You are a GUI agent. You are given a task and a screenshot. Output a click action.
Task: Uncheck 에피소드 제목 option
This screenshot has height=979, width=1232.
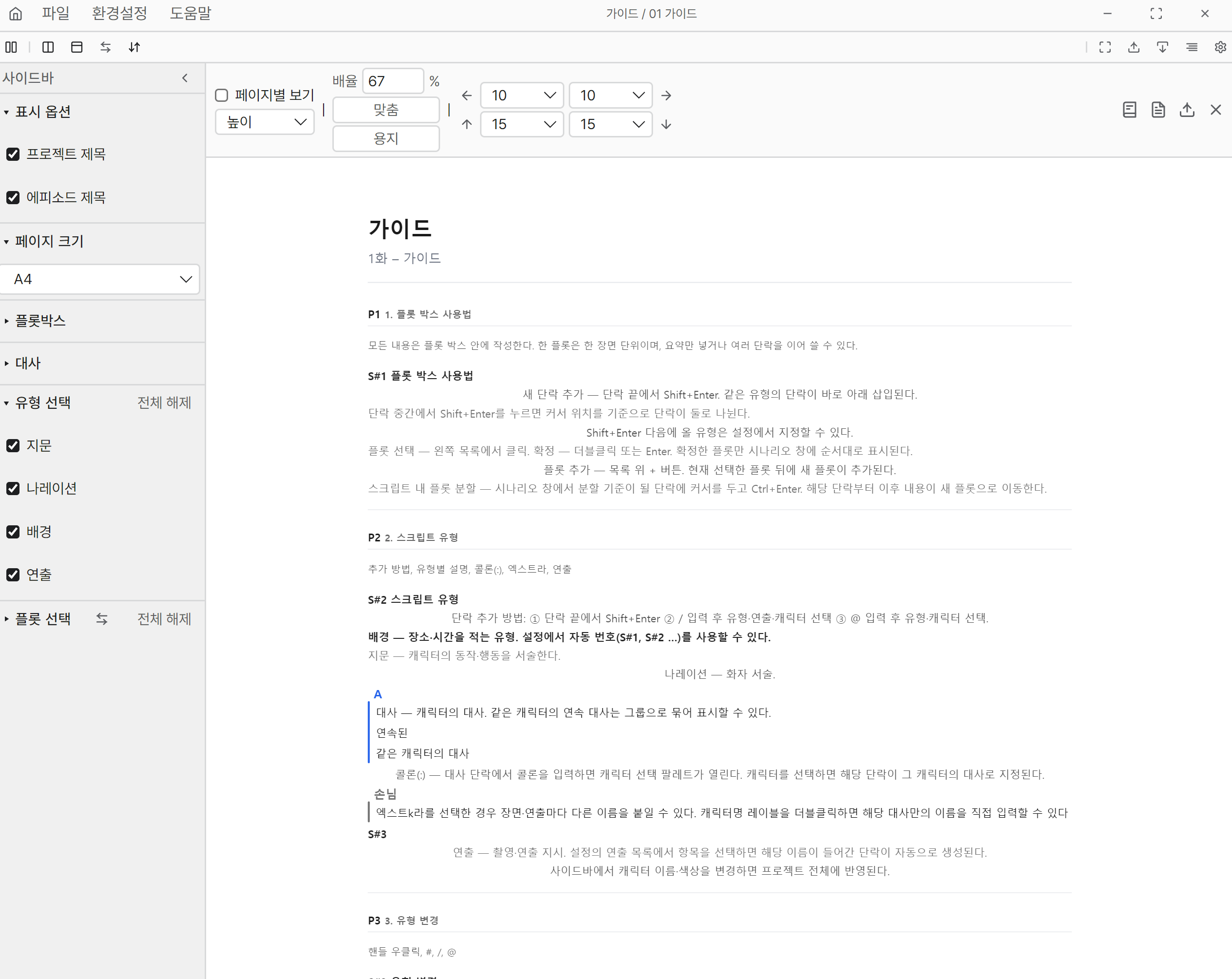13,197
